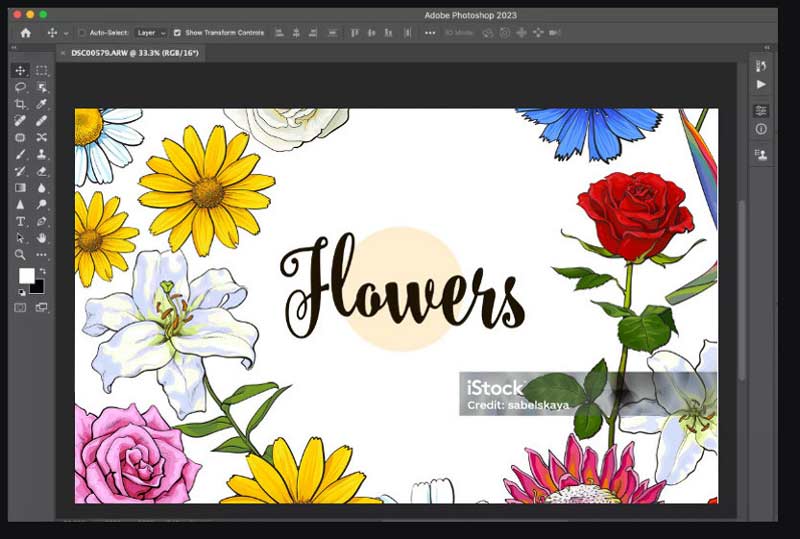Screen dimensions: 800x539
Task: Align bottom edges in options bar
Action: click(x=388, y=33)
